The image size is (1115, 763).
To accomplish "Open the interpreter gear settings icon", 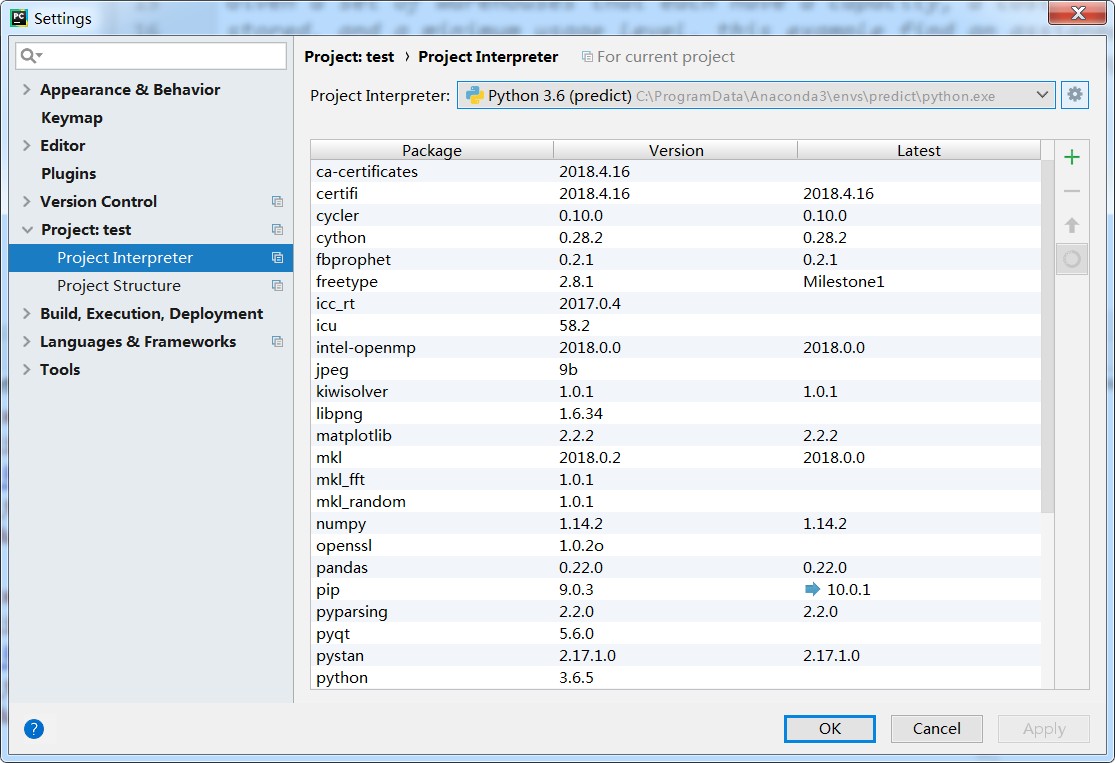I will pyautogui.click(x=1074, y=95).
